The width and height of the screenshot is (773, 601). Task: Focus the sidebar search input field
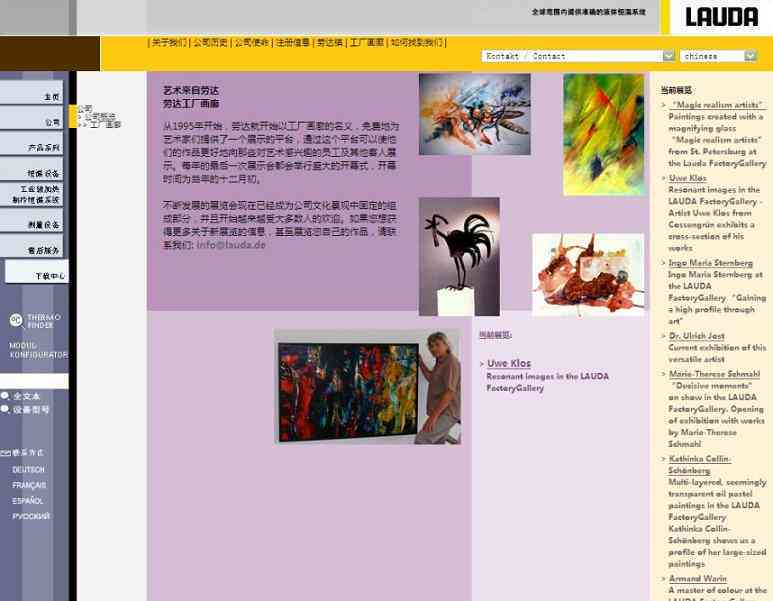34,381
